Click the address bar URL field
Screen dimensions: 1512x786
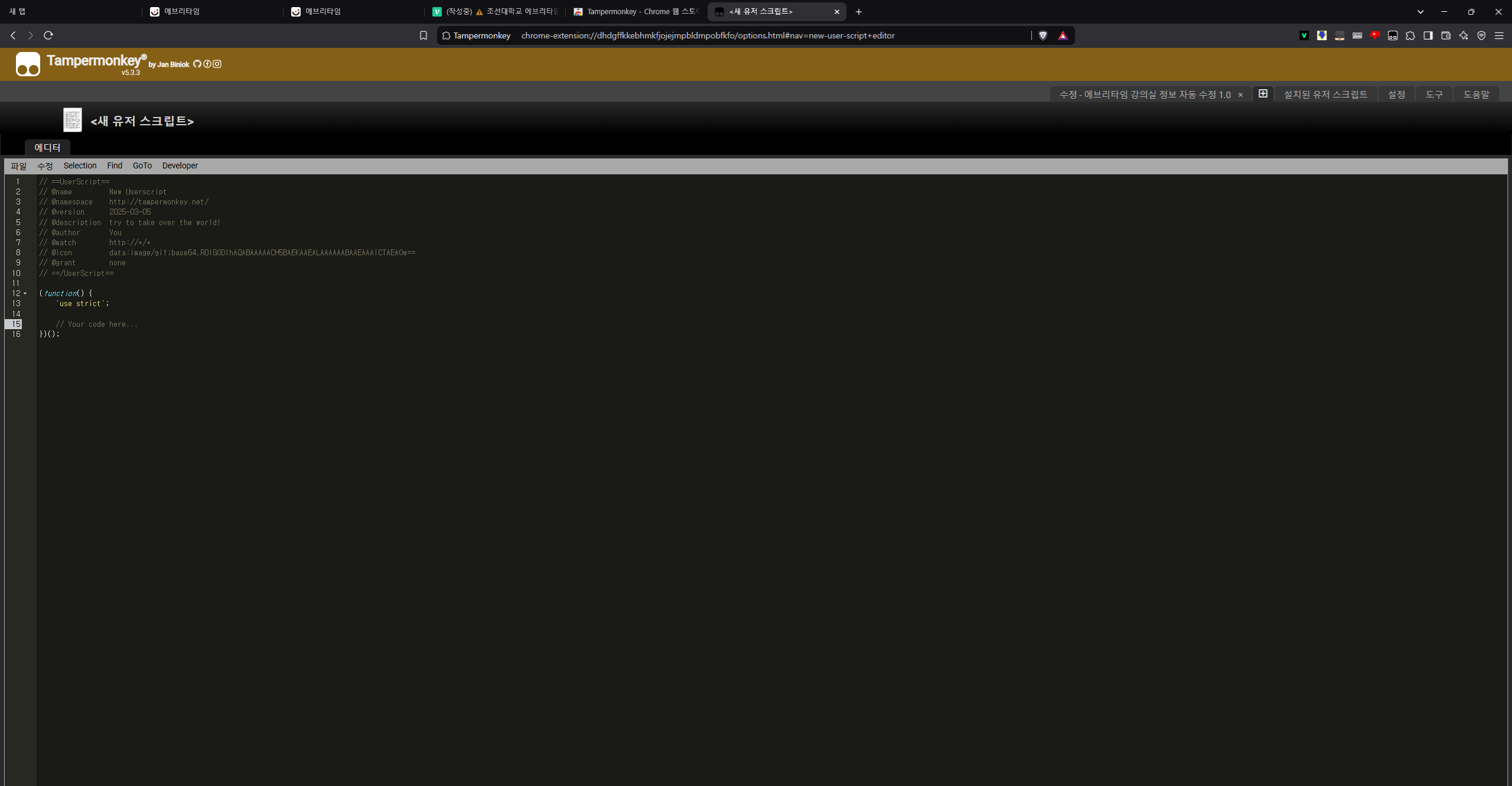point(708,35)
